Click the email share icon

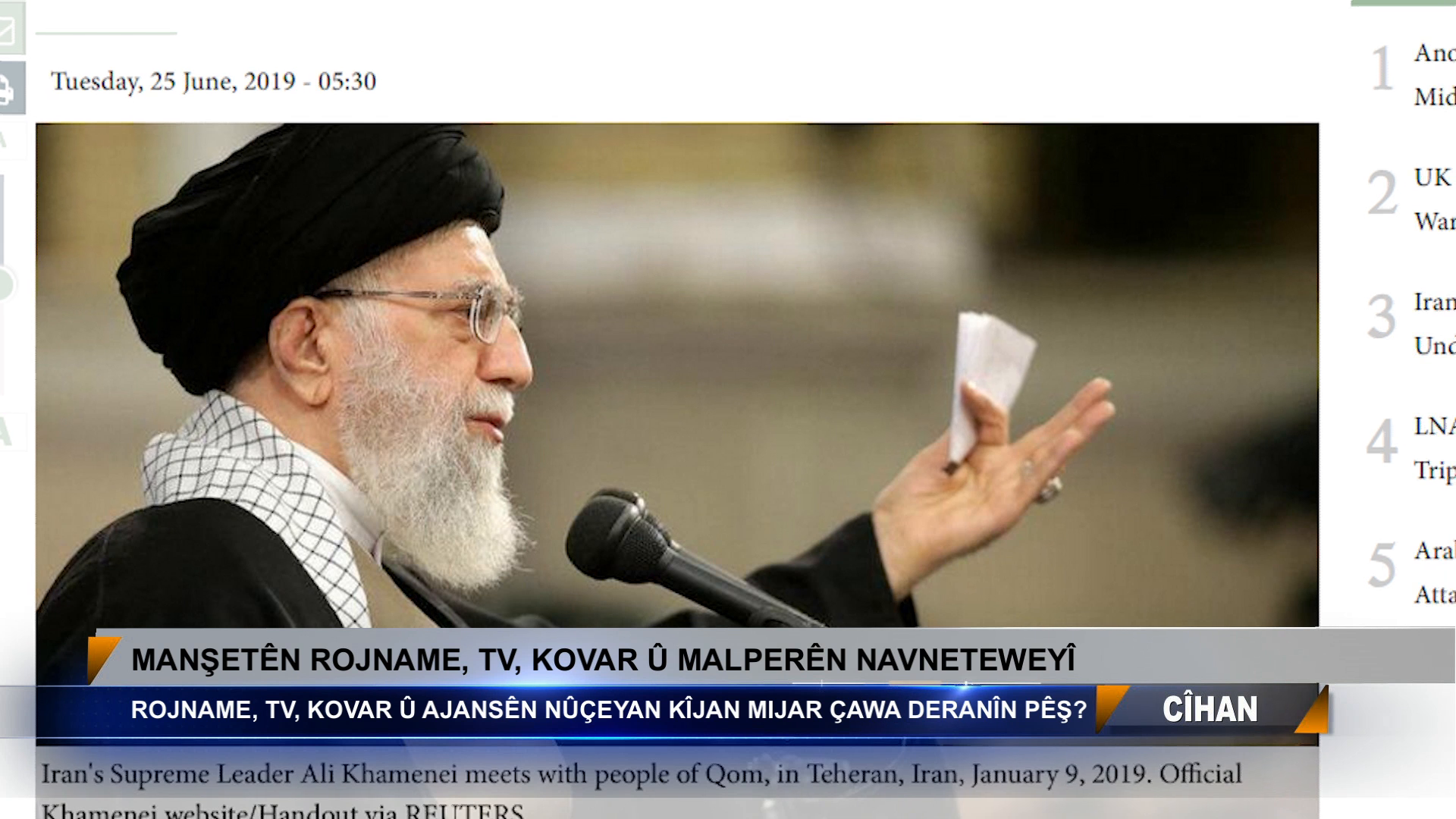tap(11, 28)
